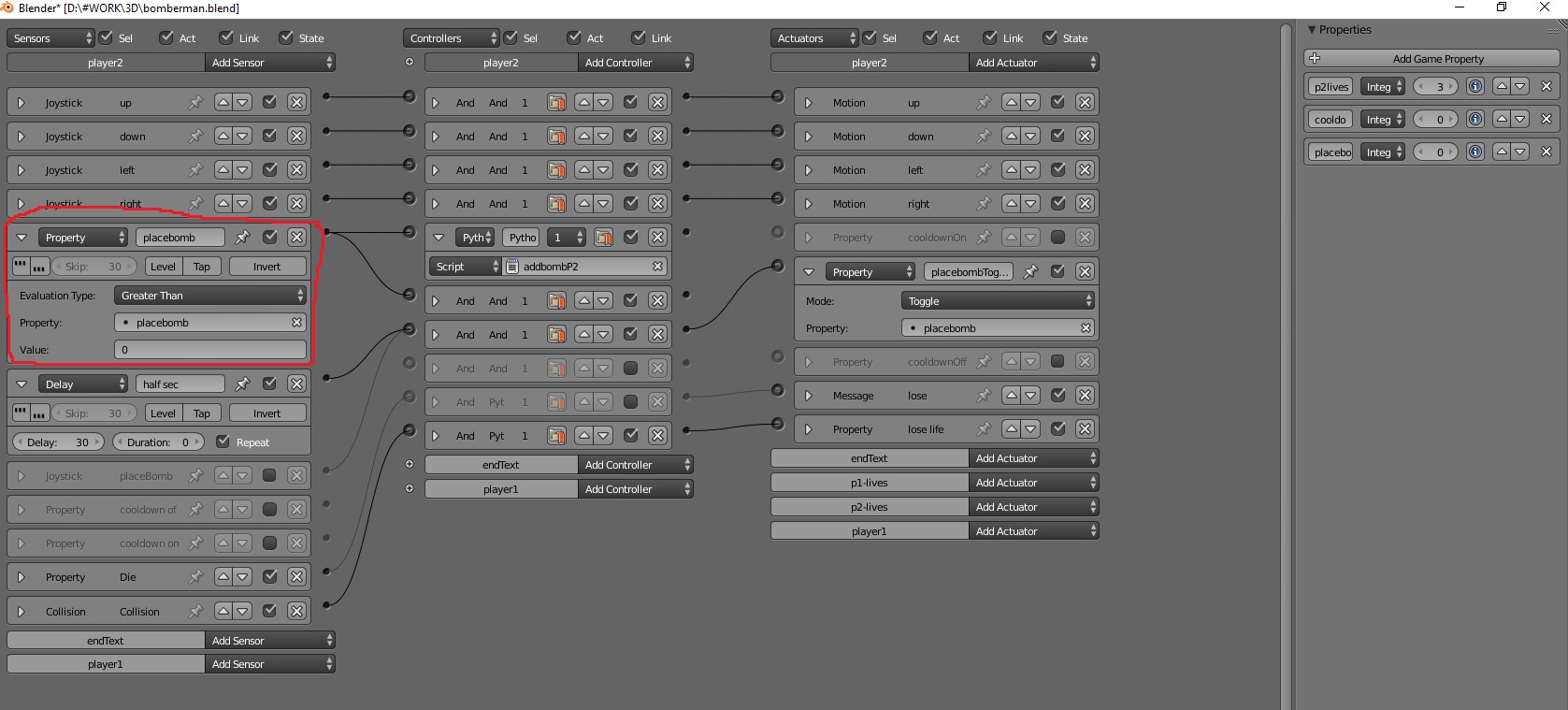Click output link socket of Joystick up sensor
Viewport: 1568px width, 710px height.
pyautogui.click(x=325, y=96)
